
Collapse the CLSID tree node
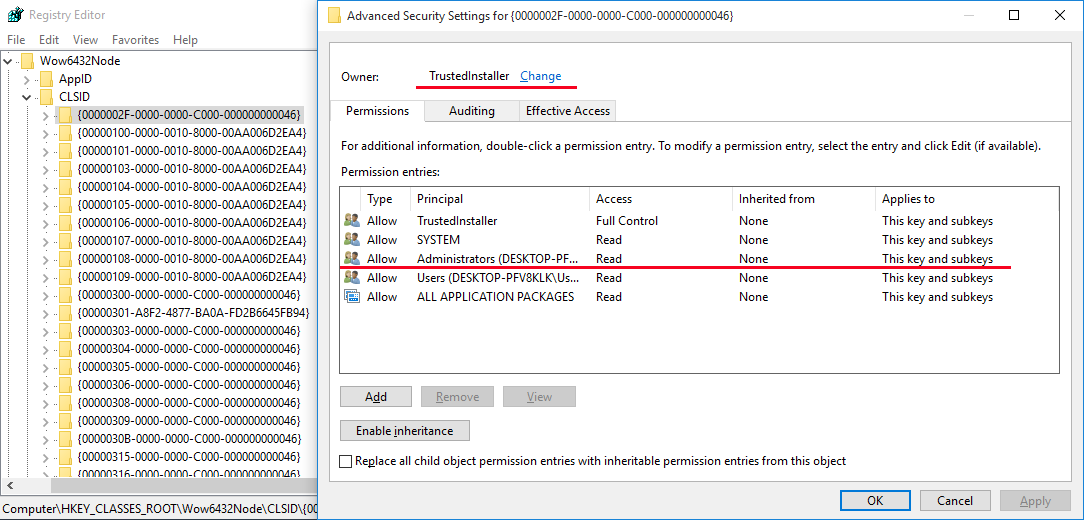[x=27, y=97]
